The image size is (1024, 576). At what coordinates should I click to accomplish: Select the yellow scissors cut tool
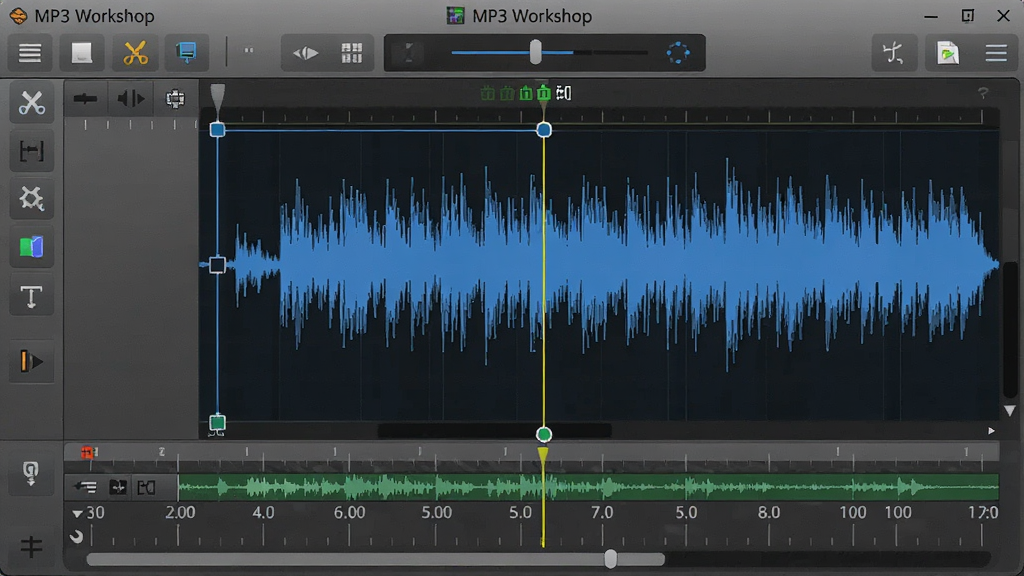[x=135, y=53]
